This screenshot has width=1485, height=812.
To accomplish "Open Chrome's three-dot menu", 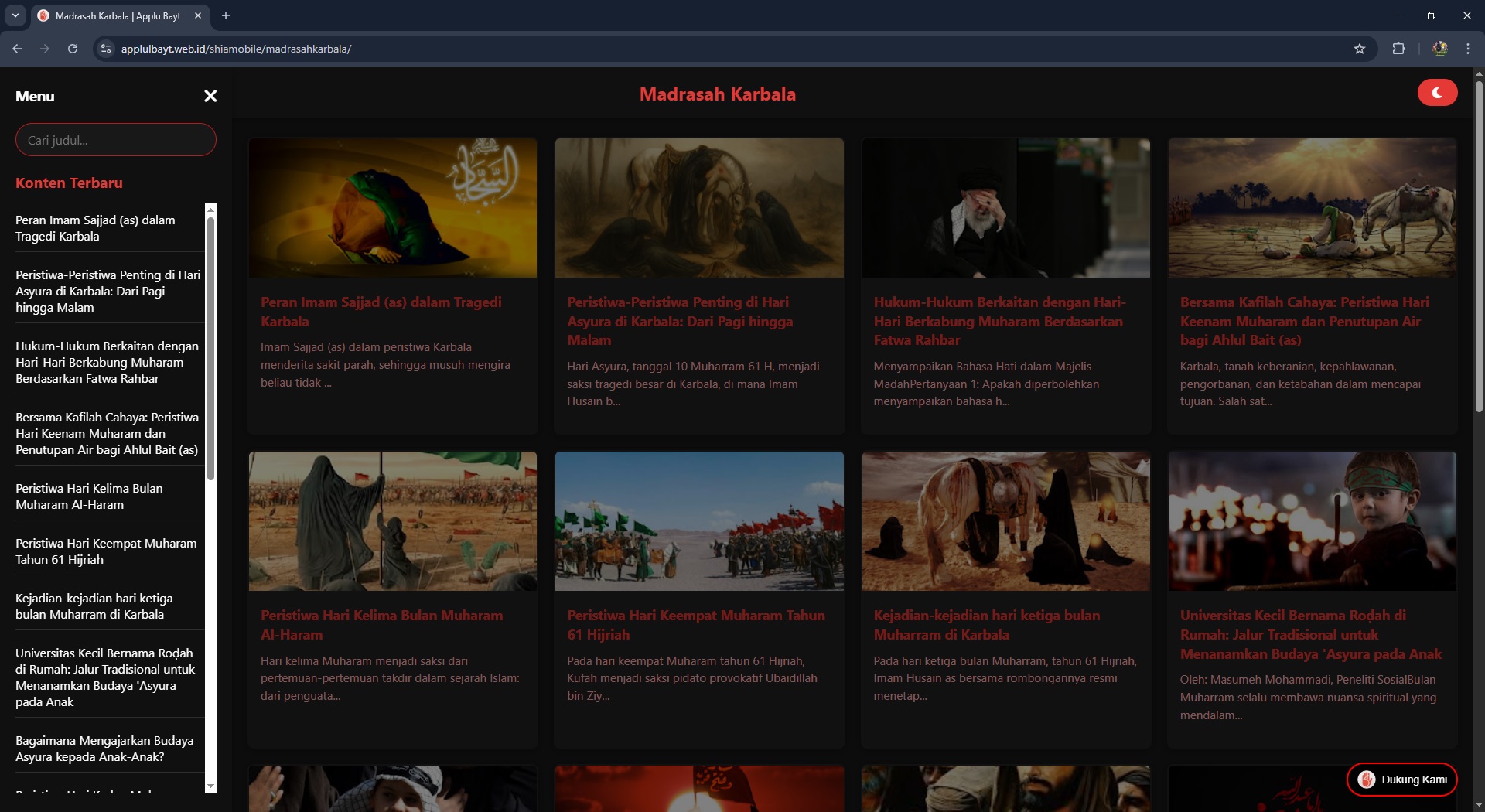I will [x=1468, y=49].
